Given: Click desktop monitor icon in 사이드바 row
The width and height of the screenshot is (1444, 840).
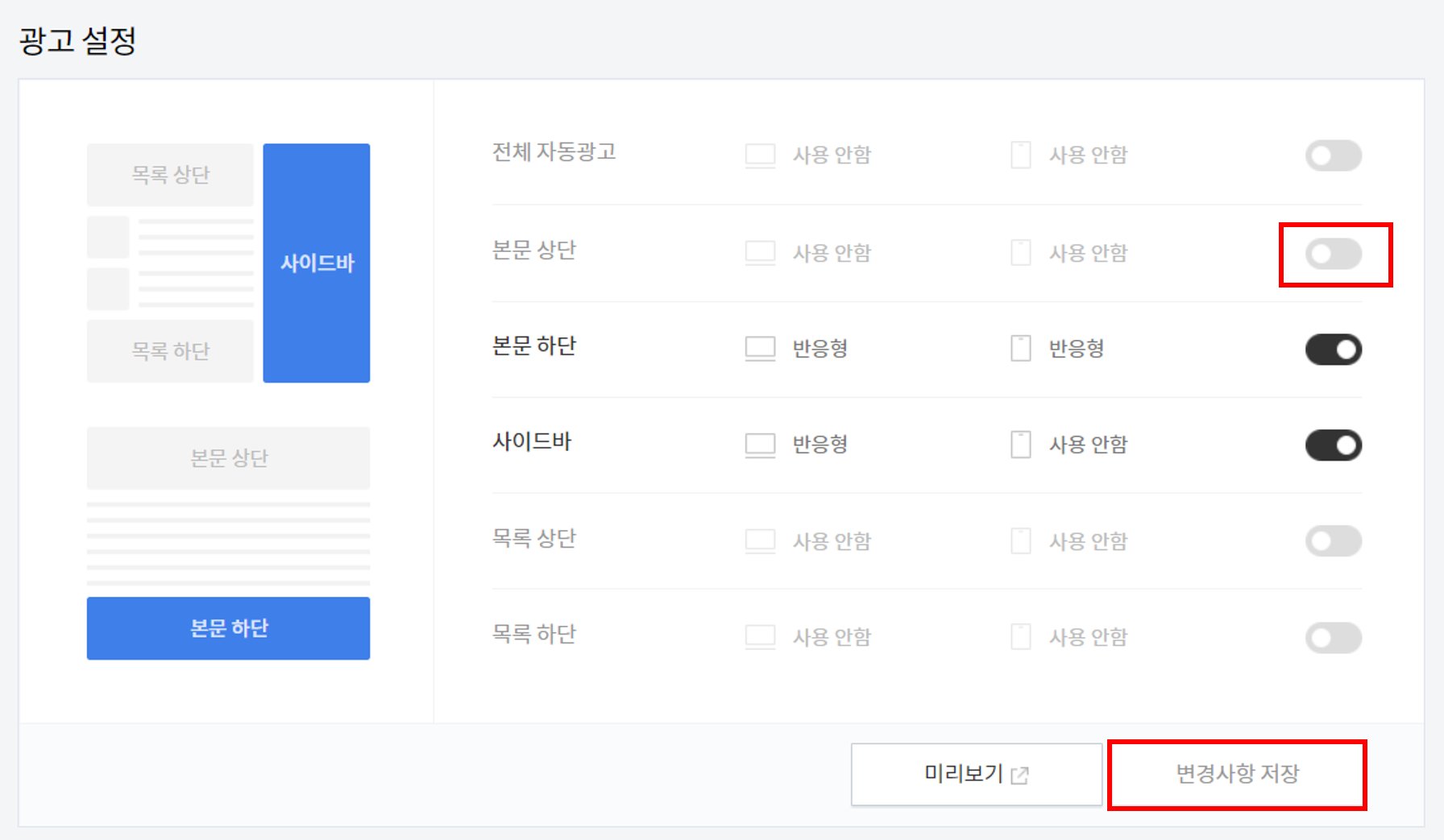Looking at the screenshot, I should coord(760,445).
